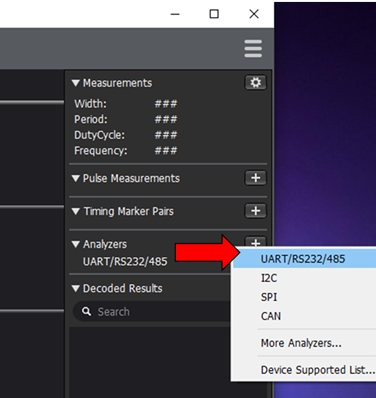The height and width of the screenshot is (398, 376).
Task: Click the Width: label
Action: (90, 104)
